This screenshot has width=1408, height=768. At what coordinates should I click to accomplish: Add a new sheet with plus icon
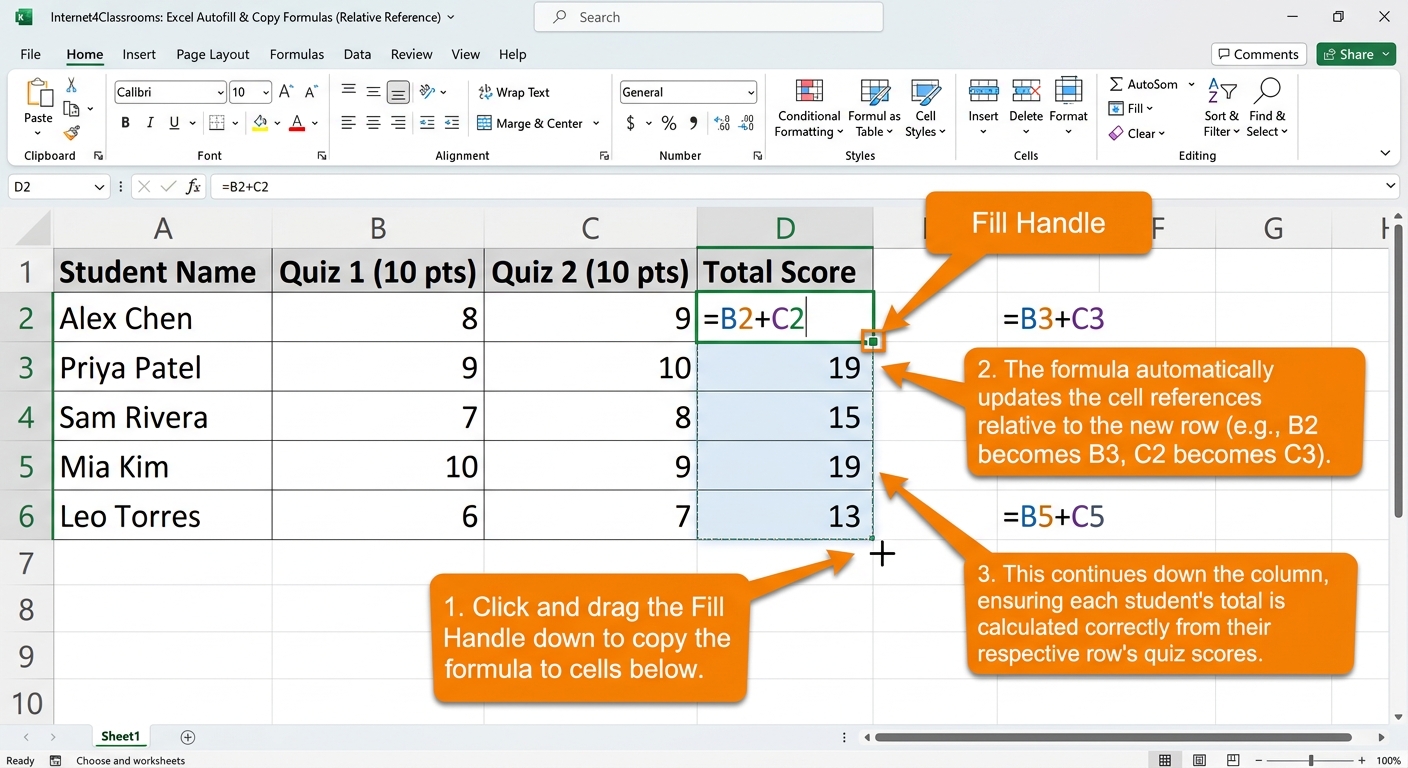coord(187,737)
